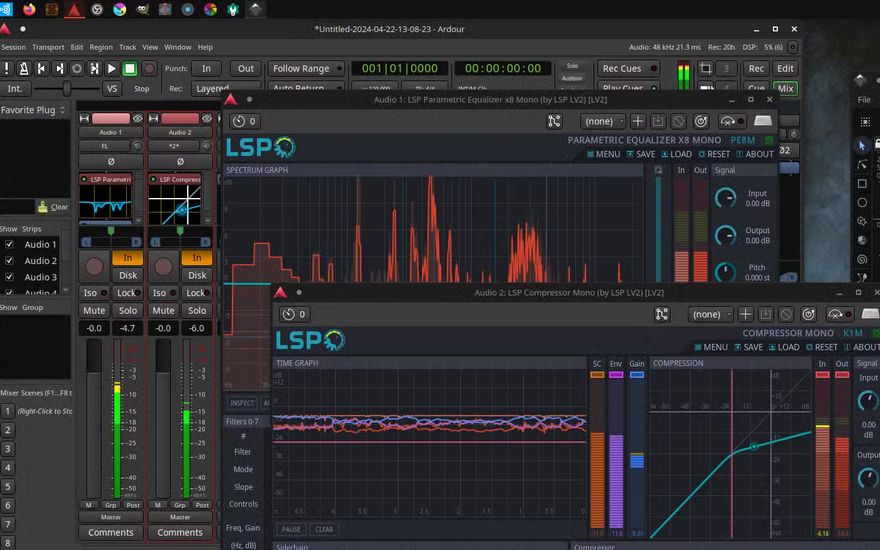Open preset (none) dropdown in equalizer window
This screenshot has width=880, height=550.
click(x=603, y=121)
